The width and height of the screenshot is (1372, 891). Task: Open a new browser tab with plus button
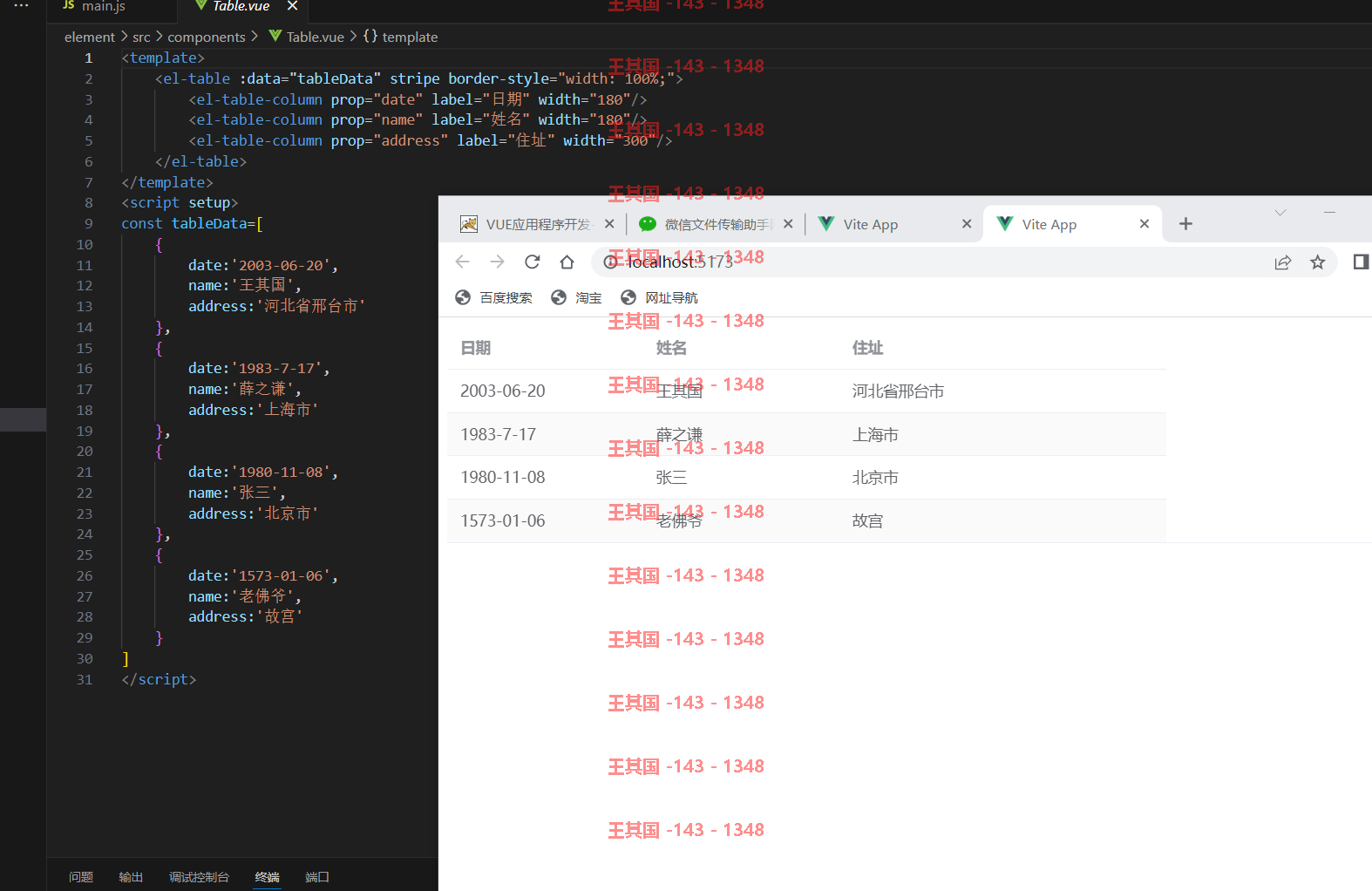click(x=1185, y=224)
